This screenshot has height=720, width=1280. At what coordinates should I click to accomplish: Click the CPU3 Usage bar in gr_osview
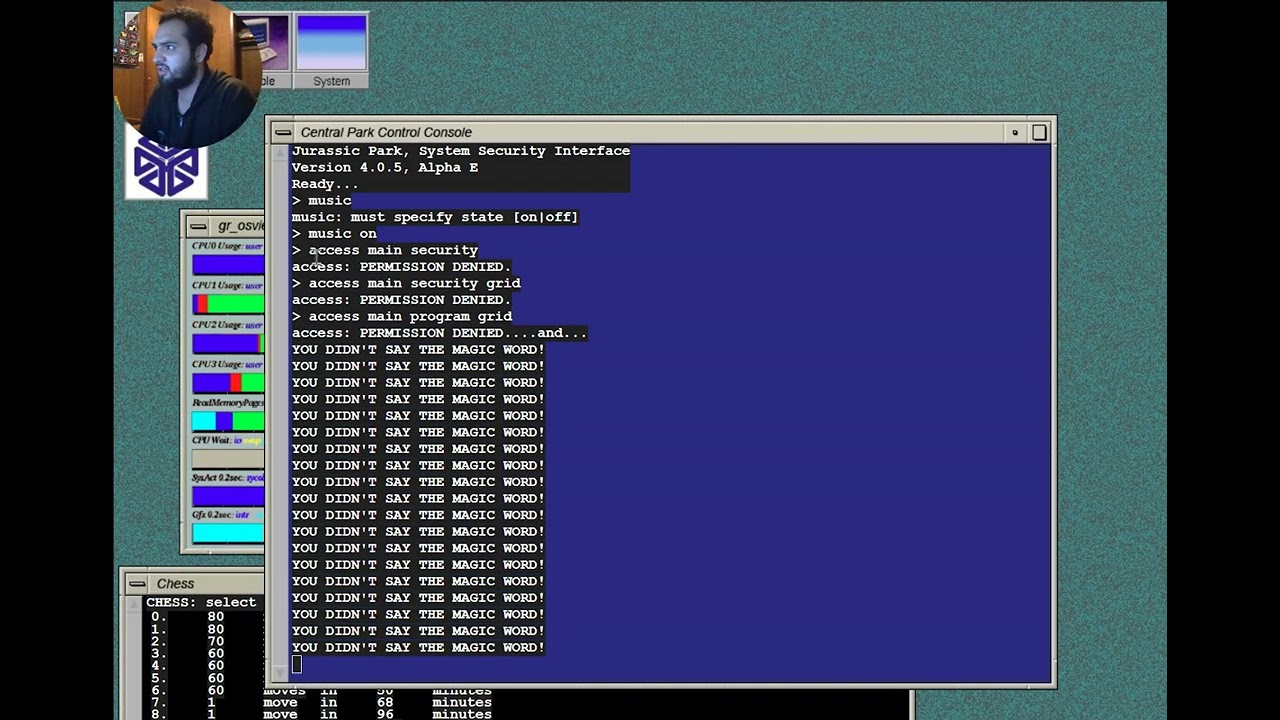click(228, 383)
